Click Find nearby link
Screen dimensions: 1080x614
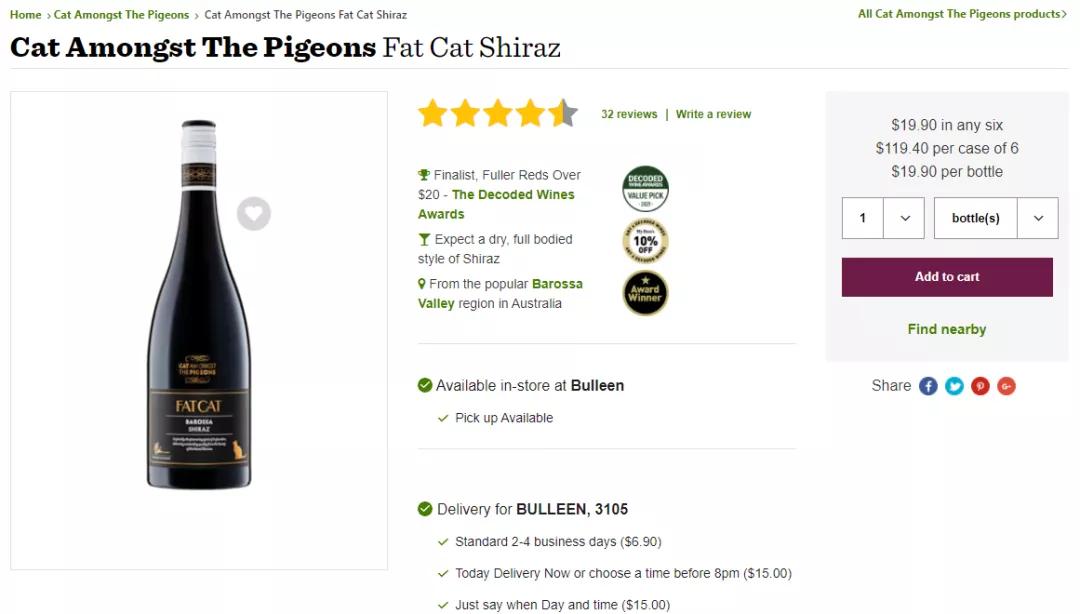pyautogui.click(x=947, y=329)
